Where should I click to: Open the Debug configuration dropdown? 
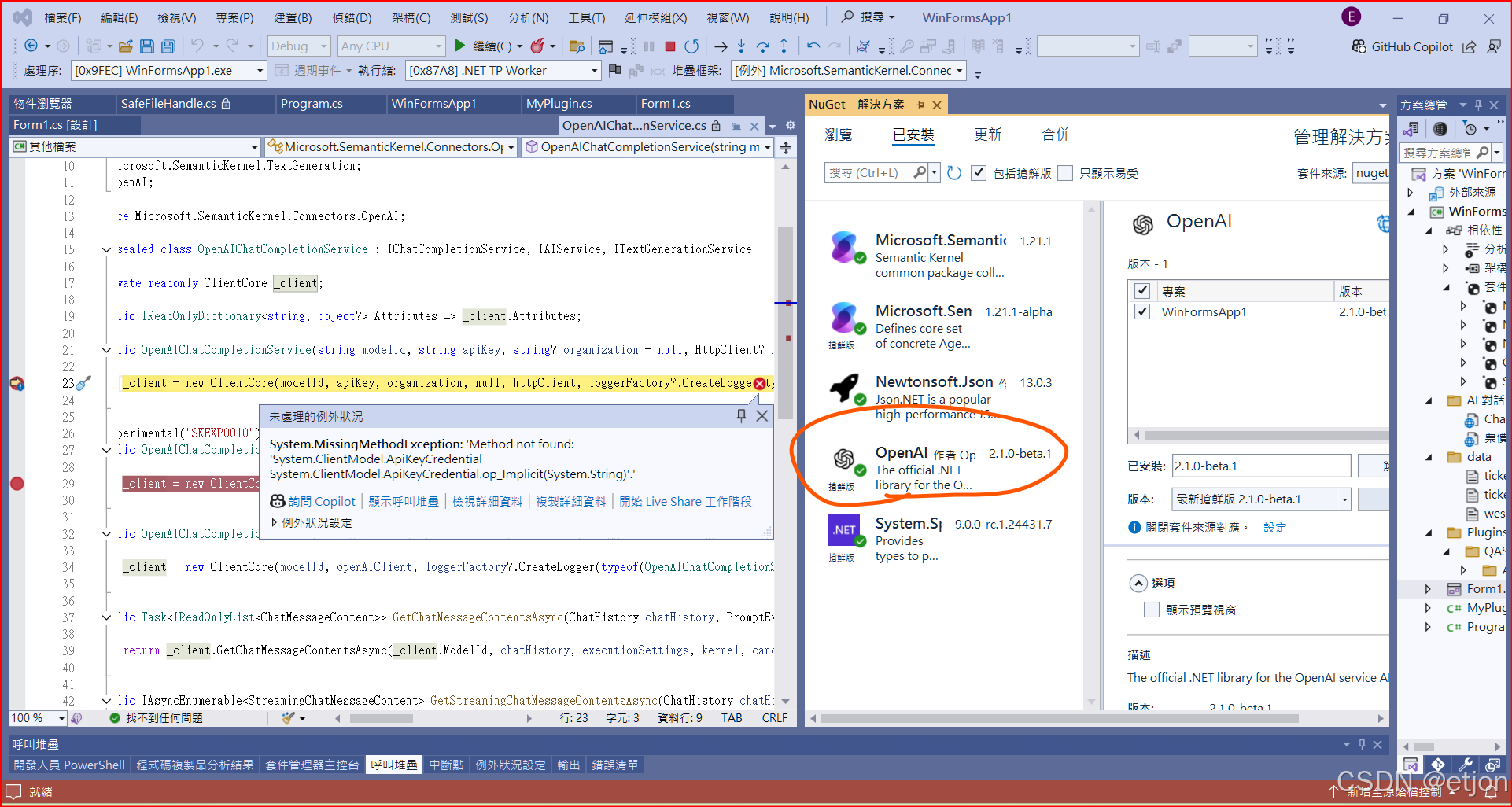point(299,46)
